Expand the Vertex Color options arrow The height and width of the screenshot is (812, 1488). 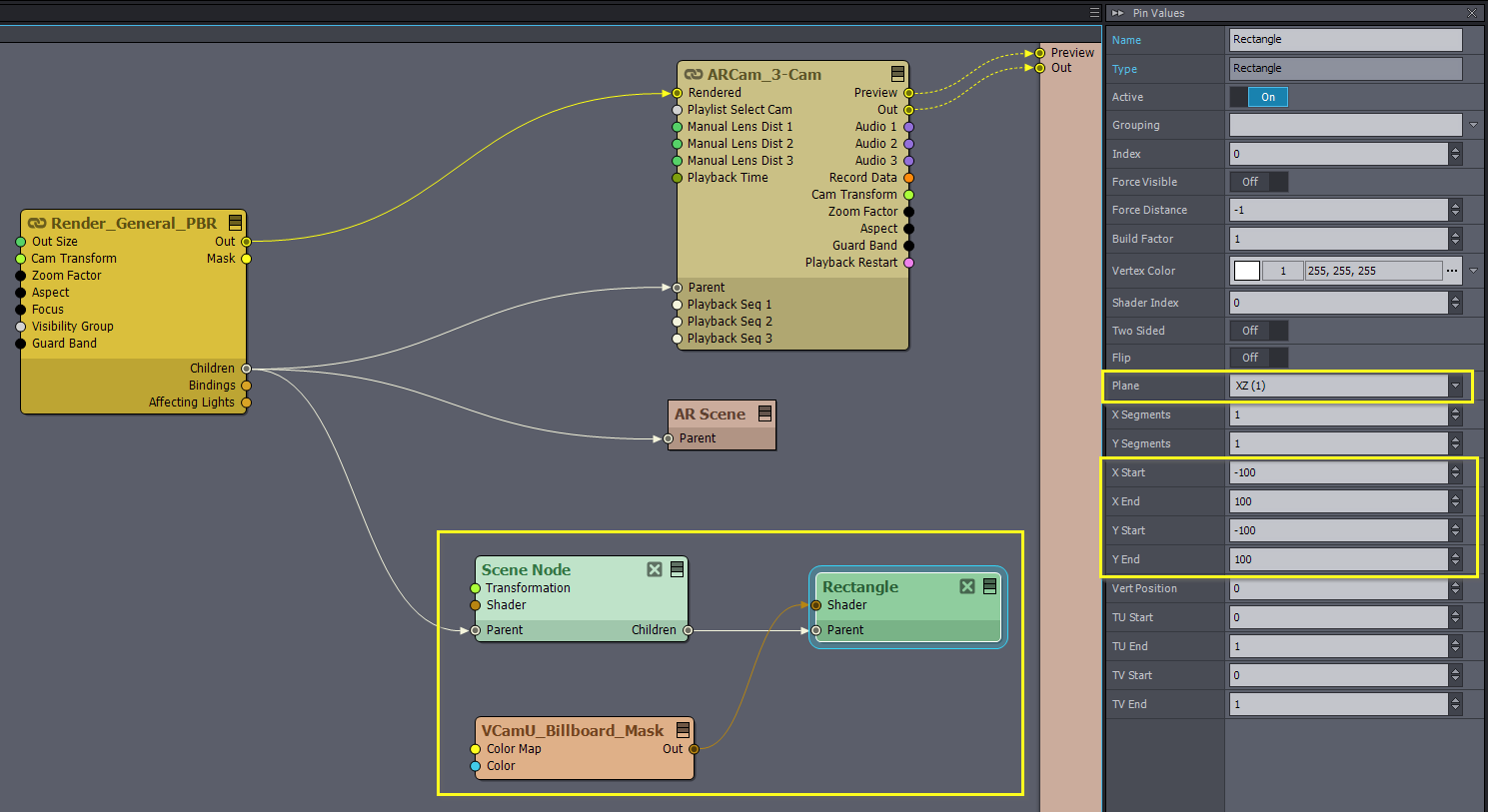coord(1473,271)
